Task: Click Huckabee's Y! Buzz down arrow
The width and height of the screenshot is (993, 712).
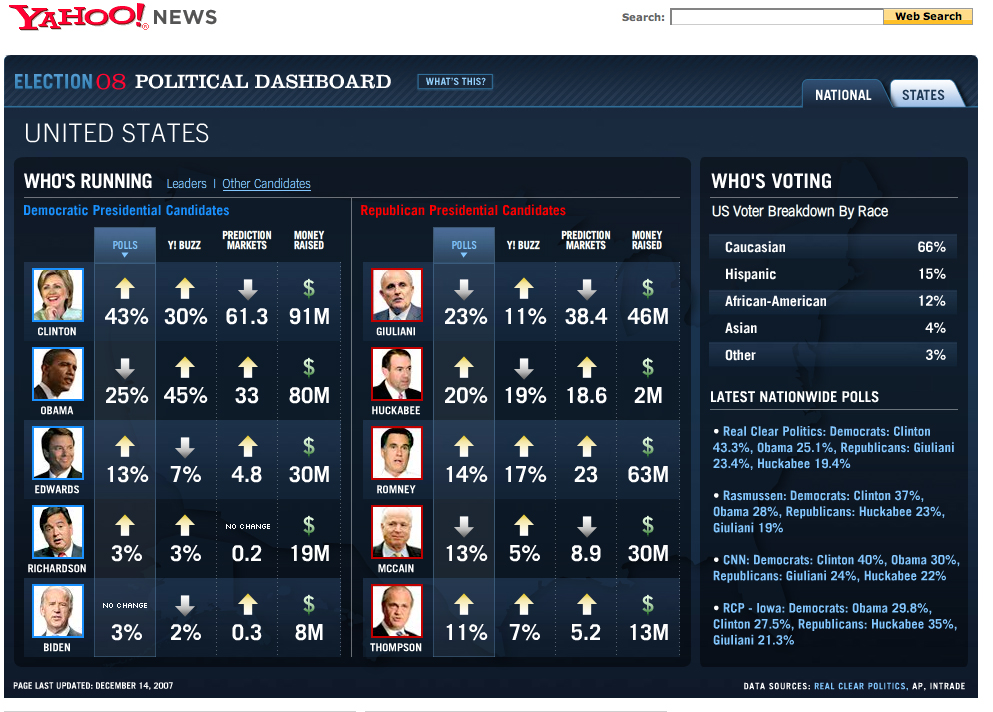Action: coord(524,368)
